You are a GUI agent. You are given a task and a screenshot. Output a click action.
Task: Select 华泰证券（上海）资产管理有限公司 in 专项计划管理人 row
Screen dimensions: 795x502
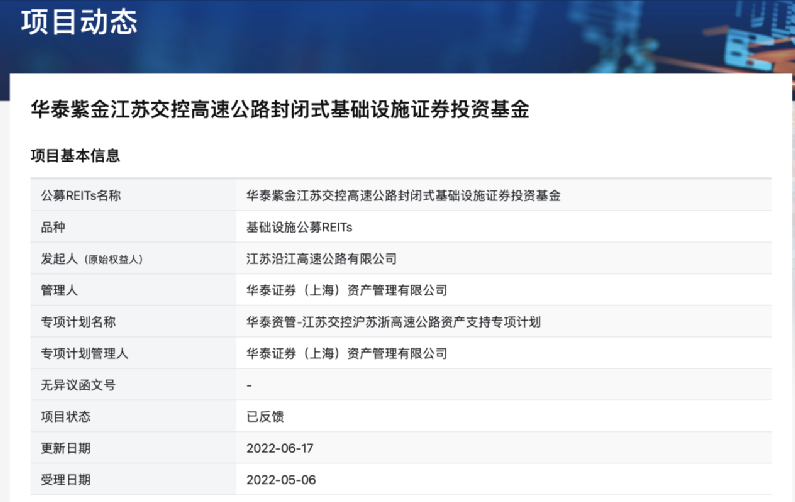click(x=347, y=353)
